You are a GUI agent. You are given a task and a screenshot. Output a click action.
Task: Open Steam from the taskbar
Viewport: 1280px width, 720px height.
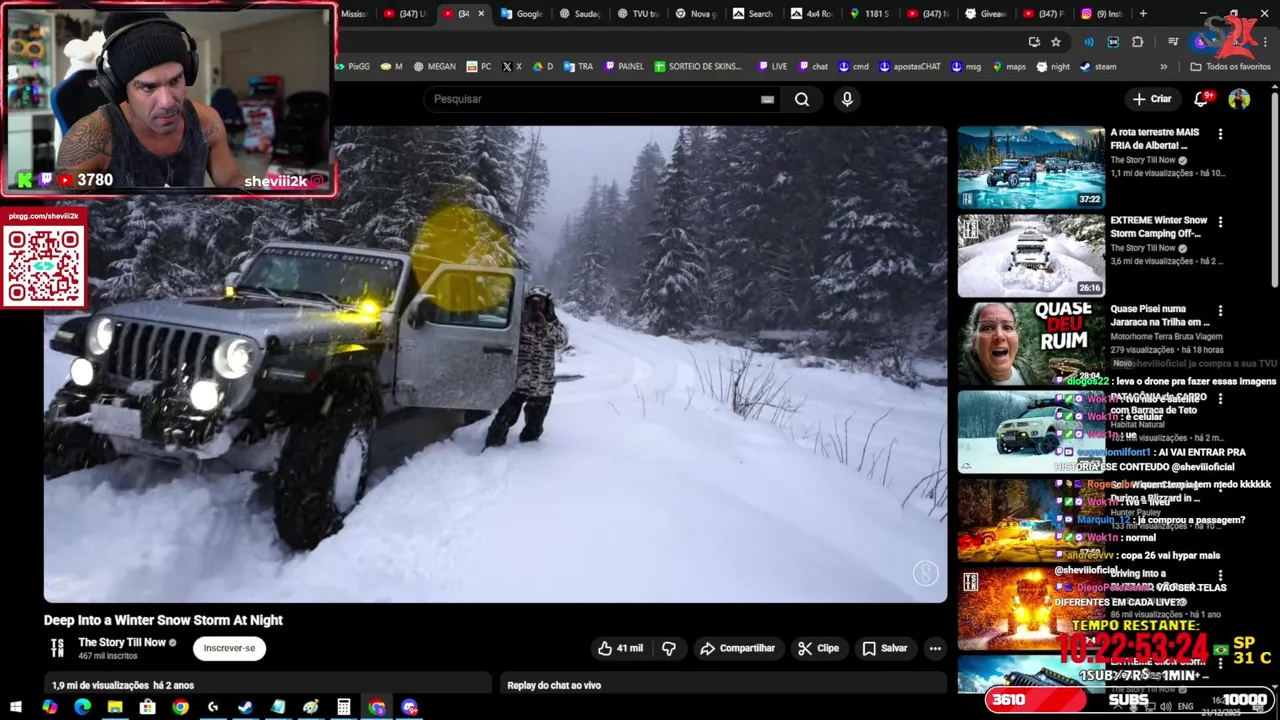click(245, 707)
